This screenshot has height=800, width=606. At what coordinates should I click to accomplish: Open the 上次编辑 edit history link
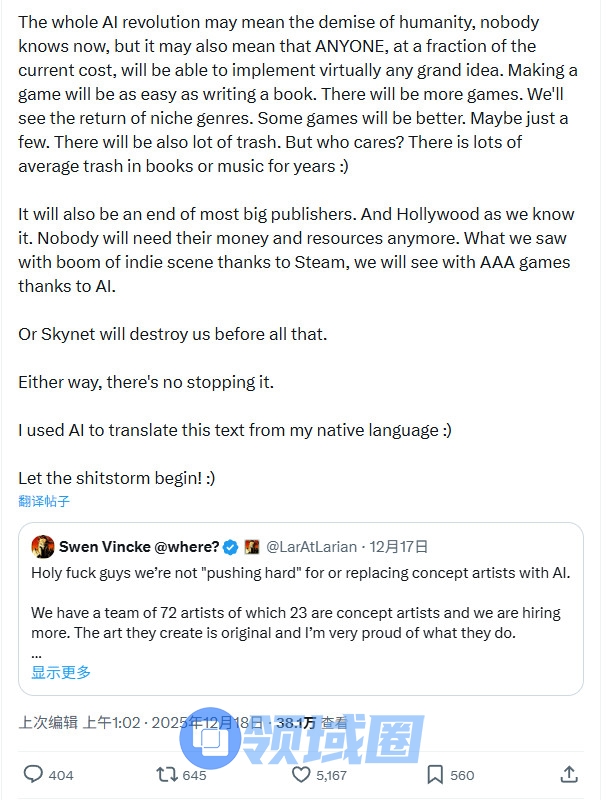[x=48, y=723]
